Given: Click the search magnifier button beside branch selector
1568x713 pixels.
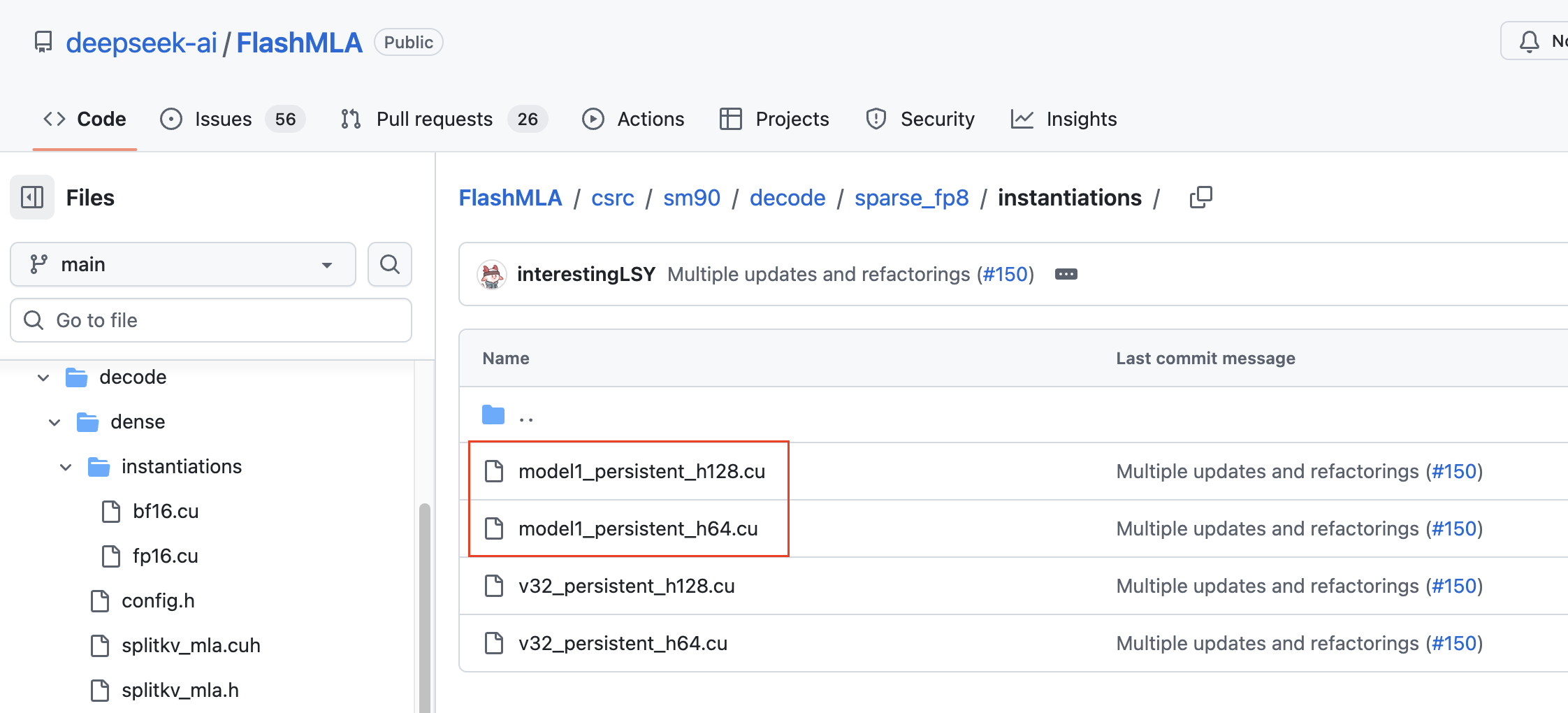Looking at the screenshot, I should [390, 264].
